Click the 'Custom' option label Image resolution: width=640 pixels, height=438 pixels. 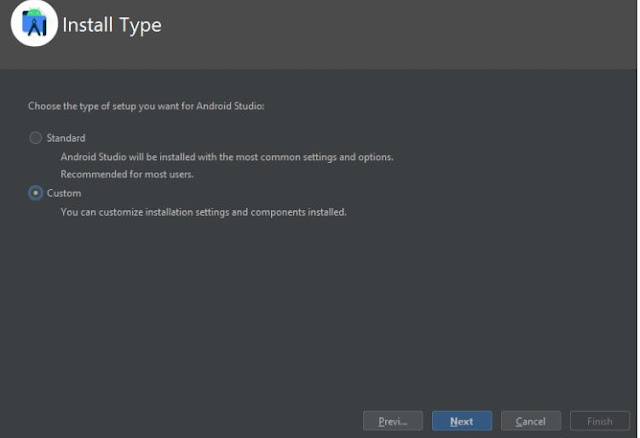pos(64,193)
